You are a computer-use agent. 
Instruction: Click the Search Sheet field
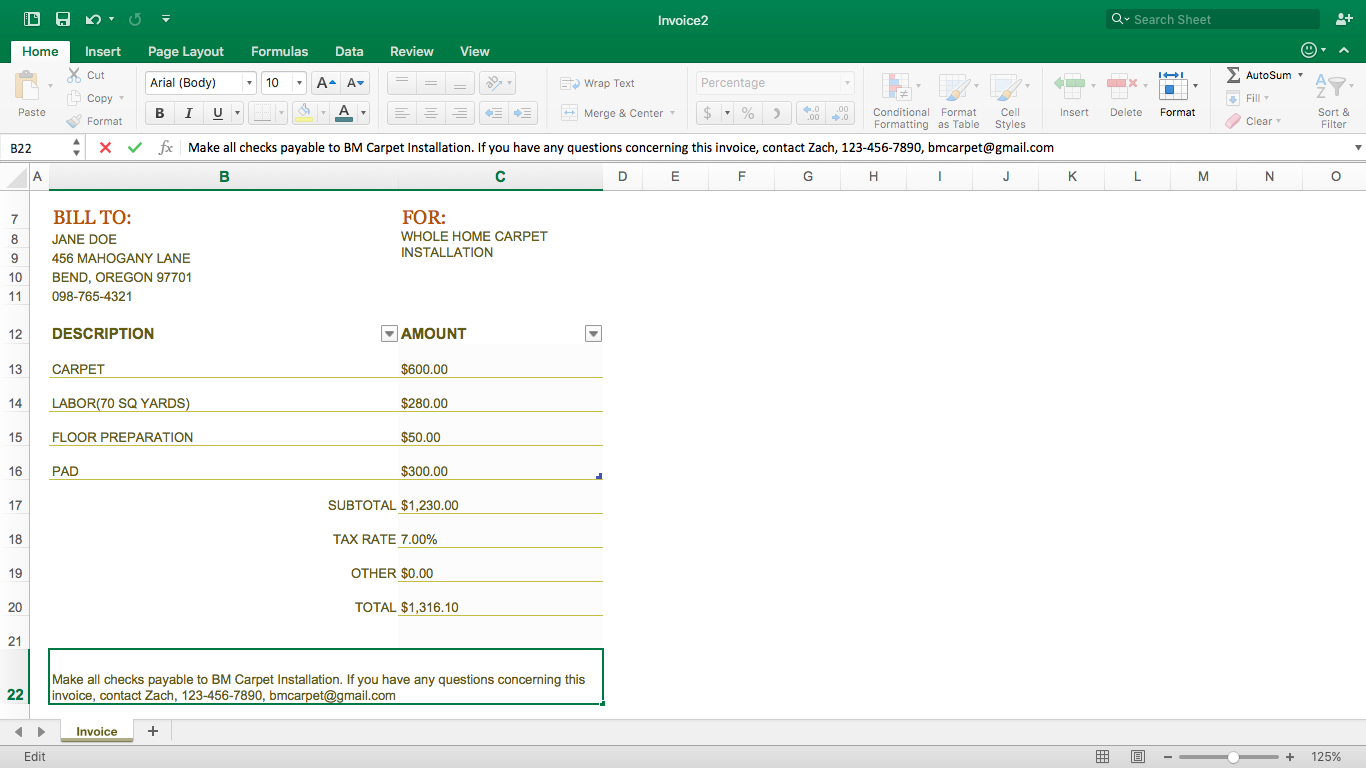point(1214,19)
